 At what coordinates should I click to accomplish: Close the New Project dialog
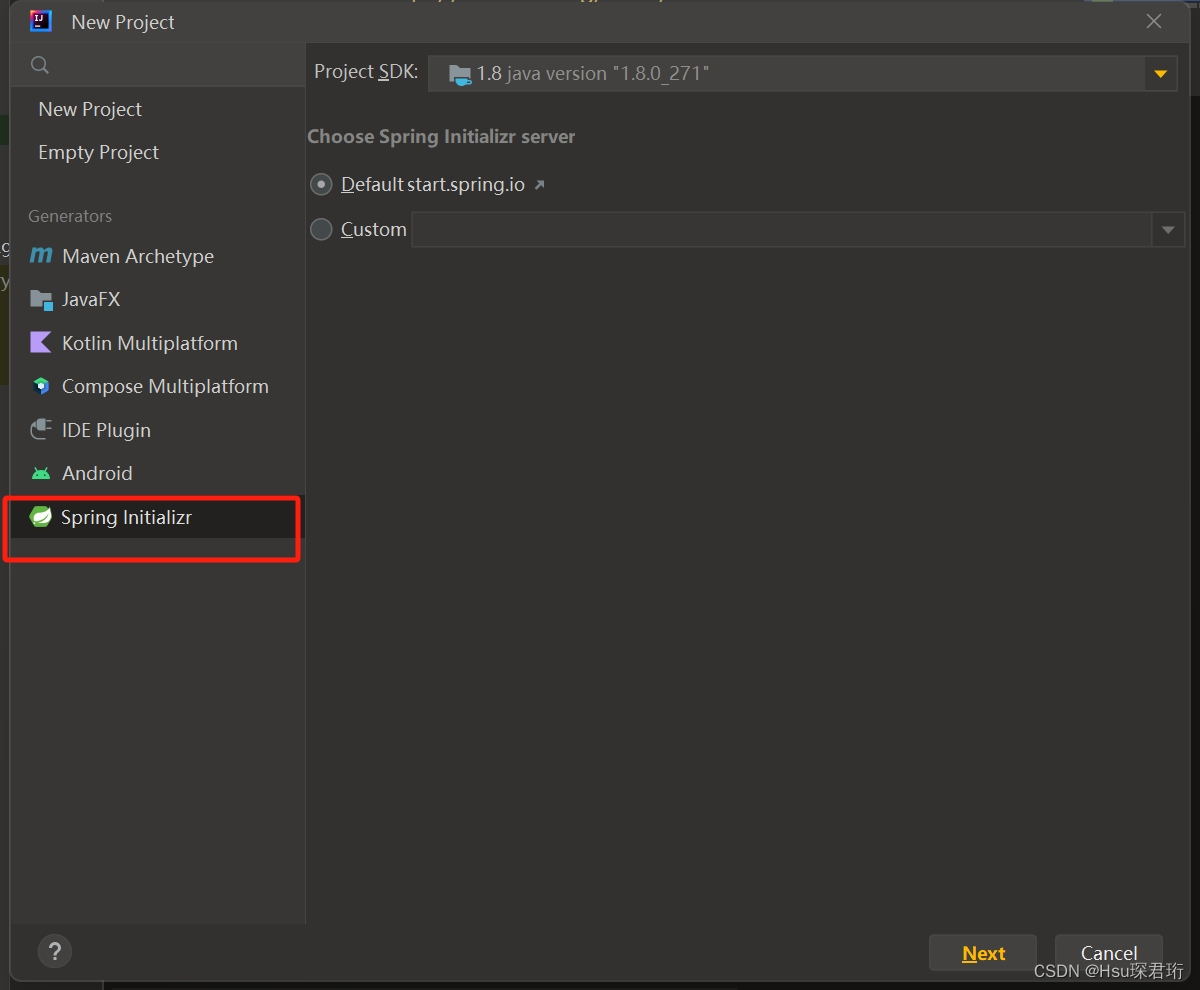pyautogui.click(x=1154, y=21)
